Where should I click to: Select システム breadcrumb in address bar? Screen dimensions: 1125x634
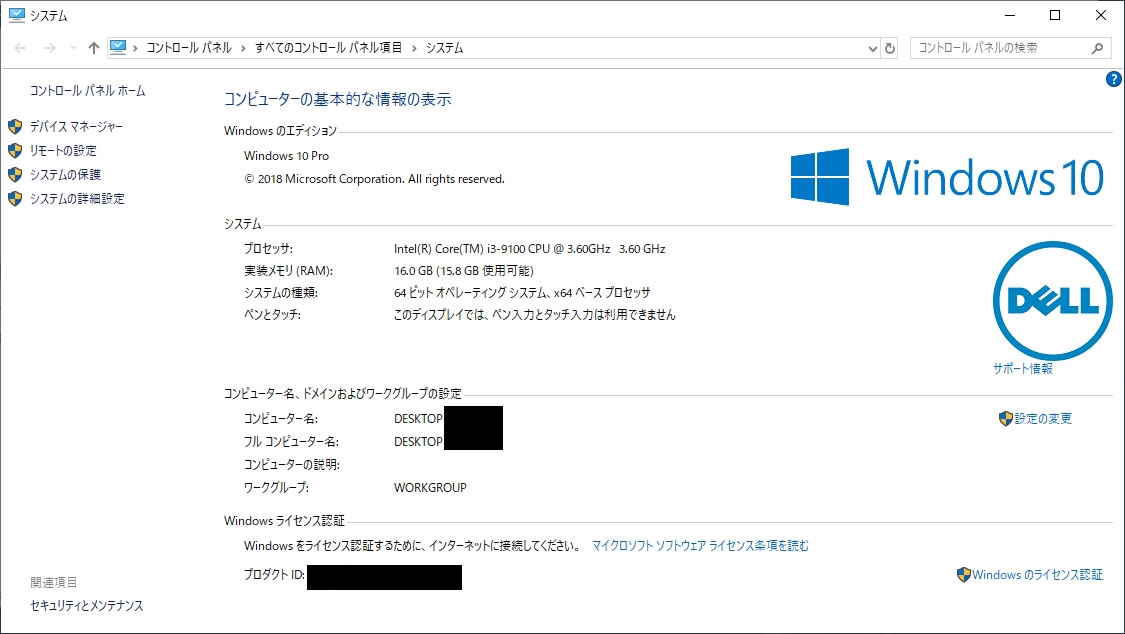tap(444, 48)
